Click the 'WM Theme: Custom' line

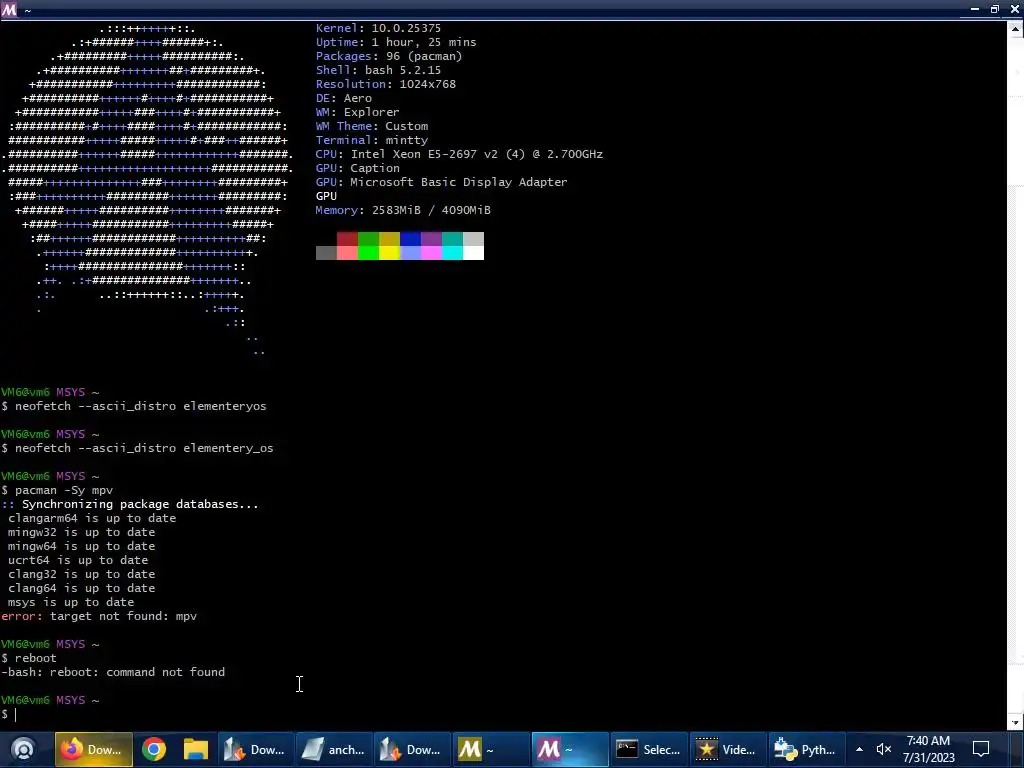[372, 126]
